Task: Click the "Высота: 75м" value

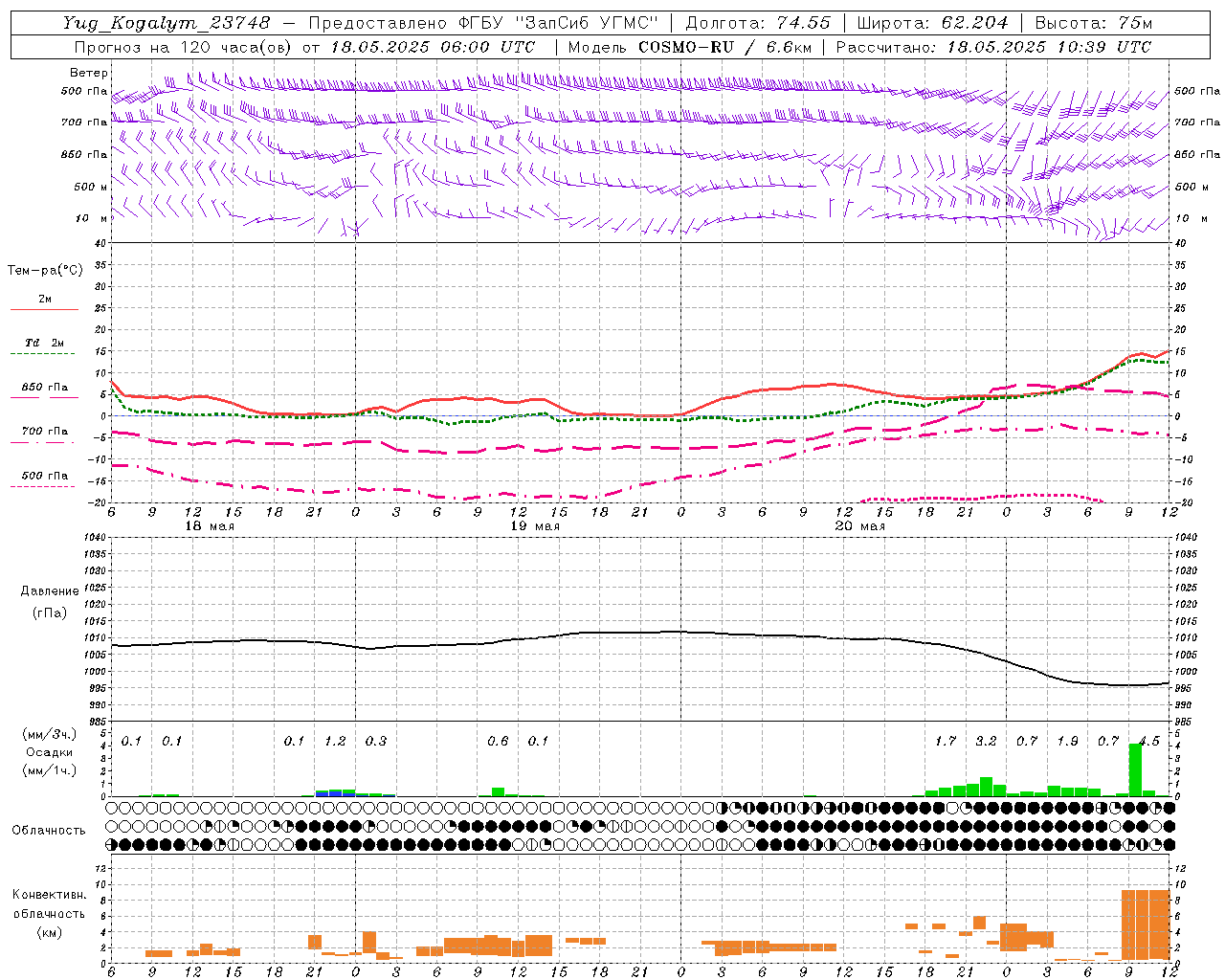Action: 1092,23
